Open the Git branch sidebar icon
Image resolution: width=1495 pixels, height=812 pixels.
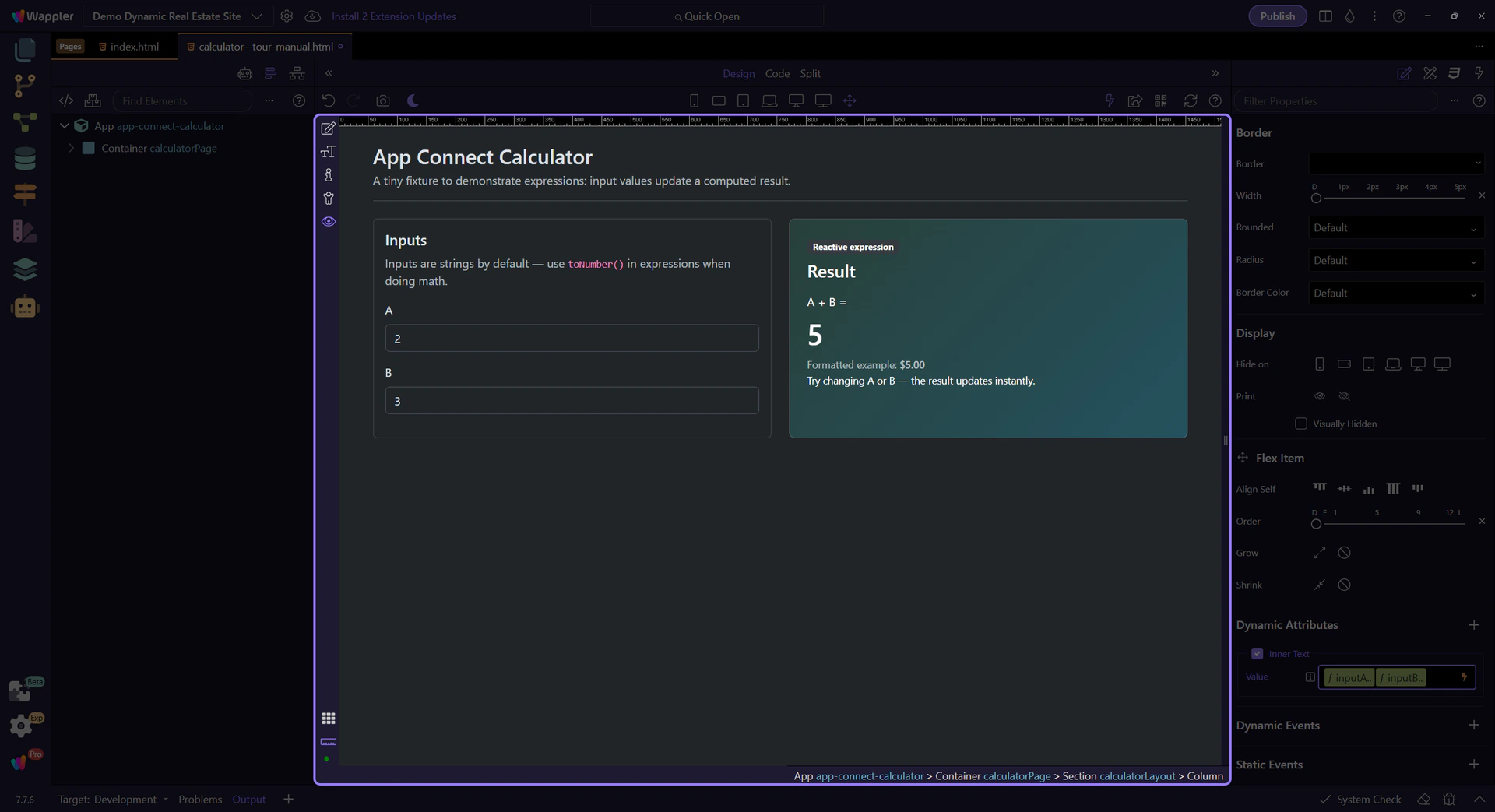tap(25, 86)
